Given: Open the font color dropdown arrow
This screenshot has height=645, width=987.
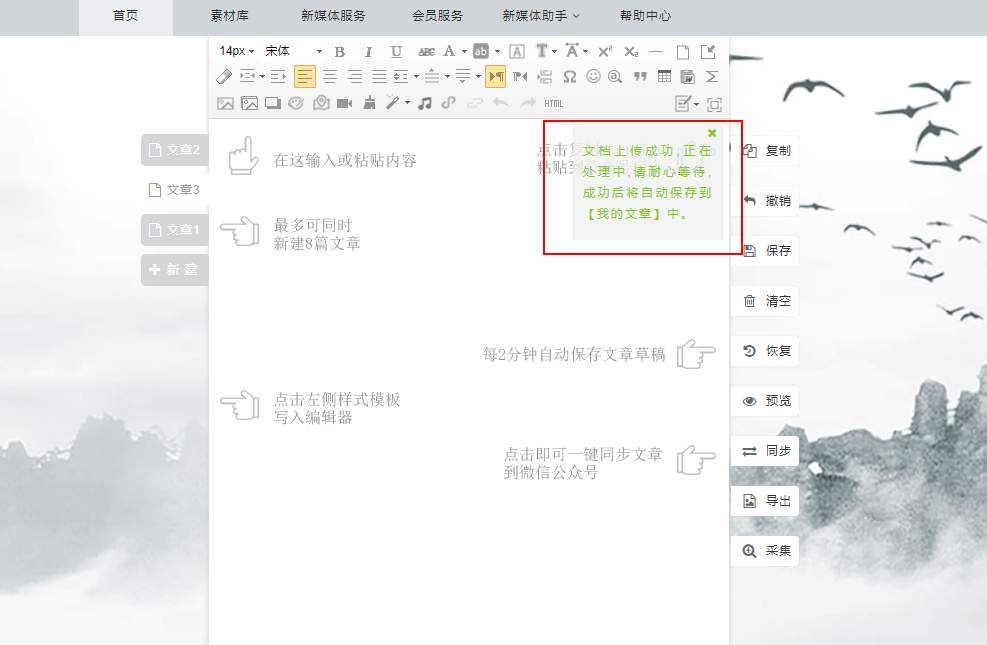Looking at the screenshot, I should pos(464,51).
